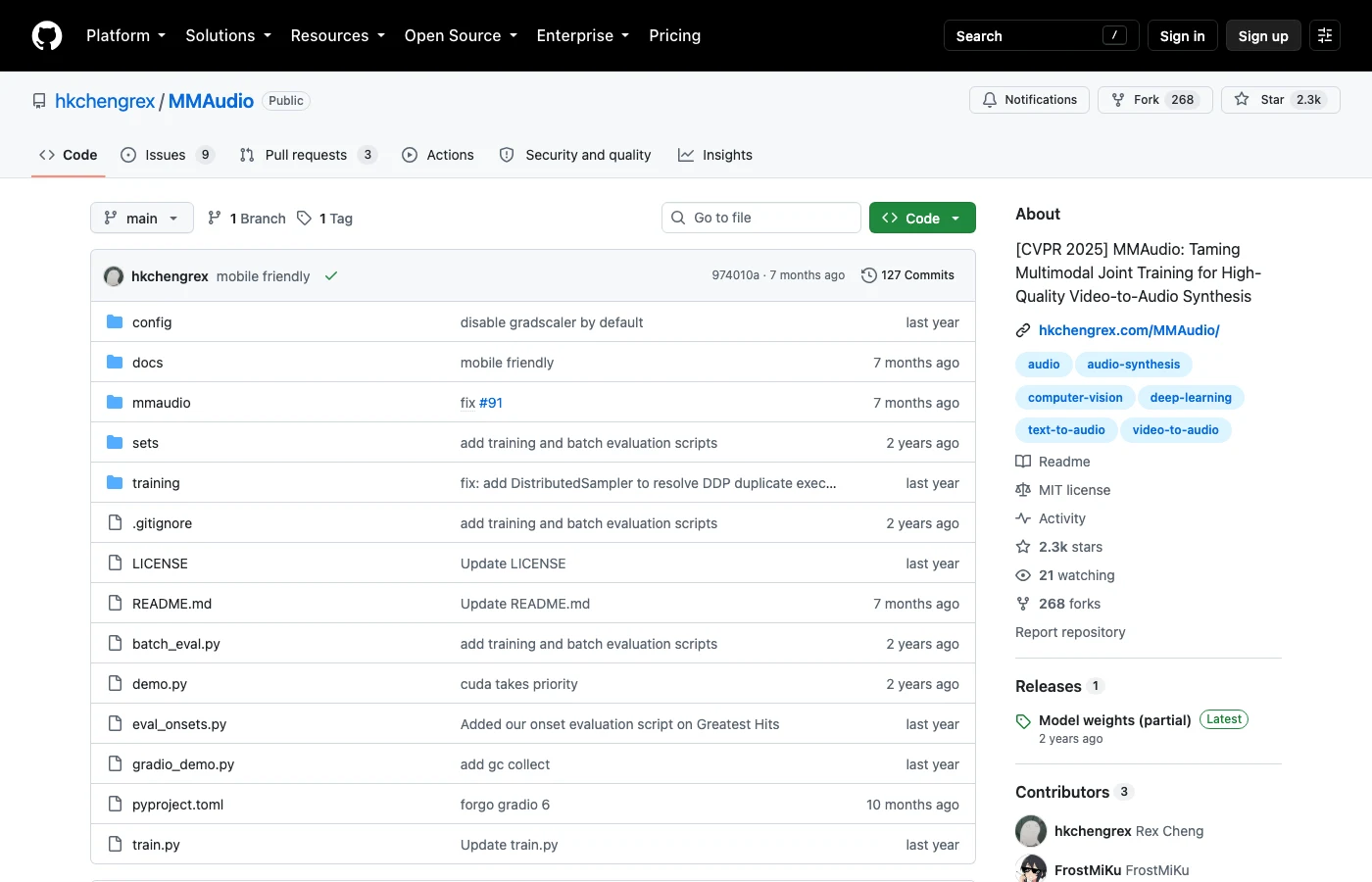Switch to Security and quality tab
1372x882 pixels.
point(575,155)
